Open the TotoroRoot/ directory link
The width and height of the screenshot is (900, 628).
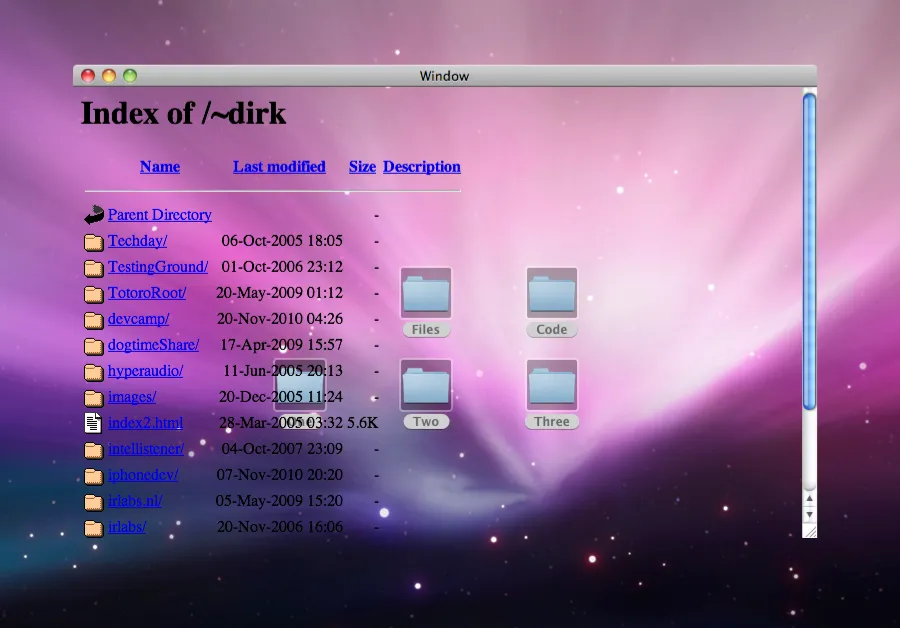pos(147,293)
